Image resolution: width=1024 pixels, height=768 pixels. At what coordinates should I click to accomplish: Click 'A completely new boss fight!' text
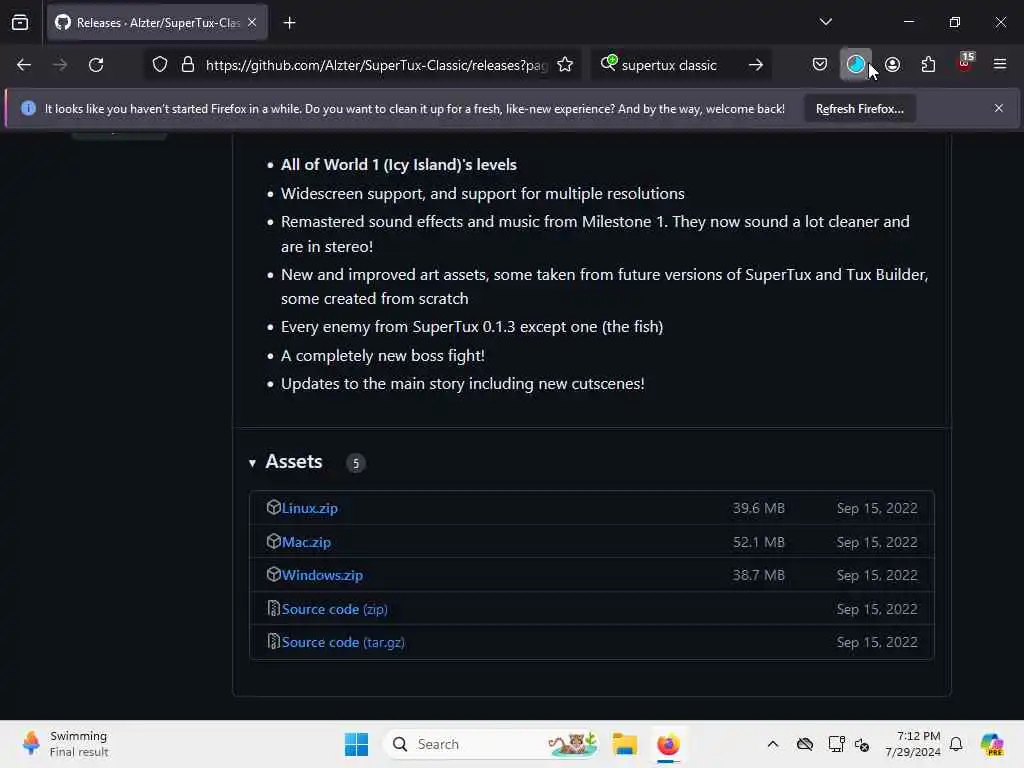tap(383, 356)
